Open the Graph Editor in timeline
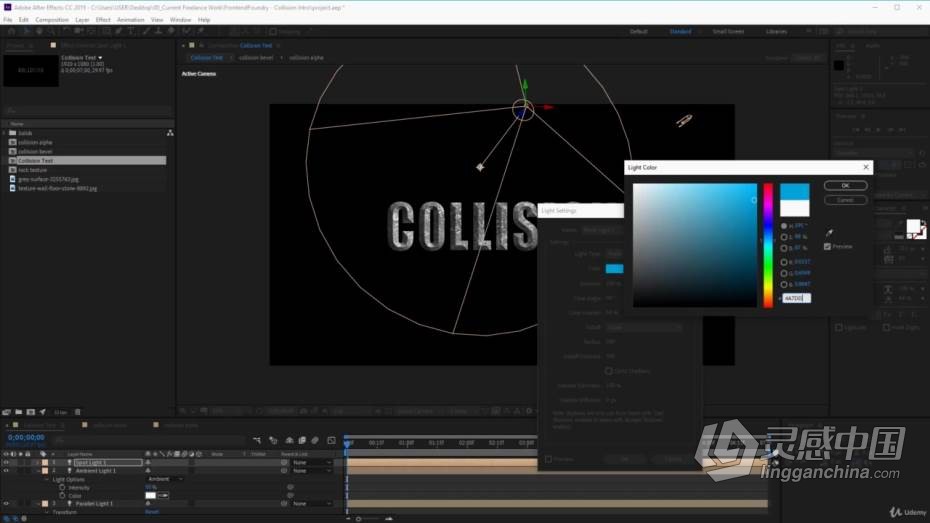The height and width of the screenshot is (523, 930). pos(332,440)
